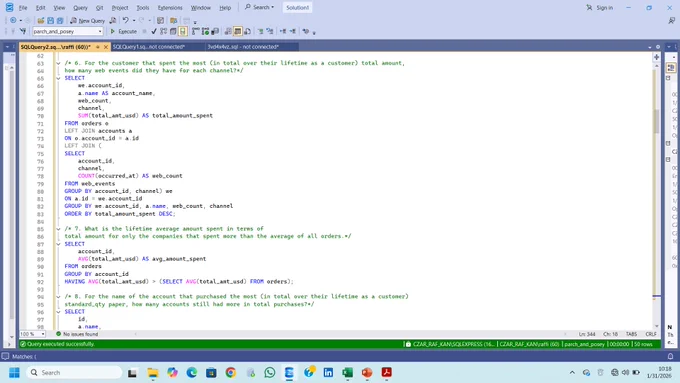Image resolution: width=680 pixels, height=383 pixels.
Task: Click Sign in at the top right
Action: pyautogui.click(x=600, y=7)
